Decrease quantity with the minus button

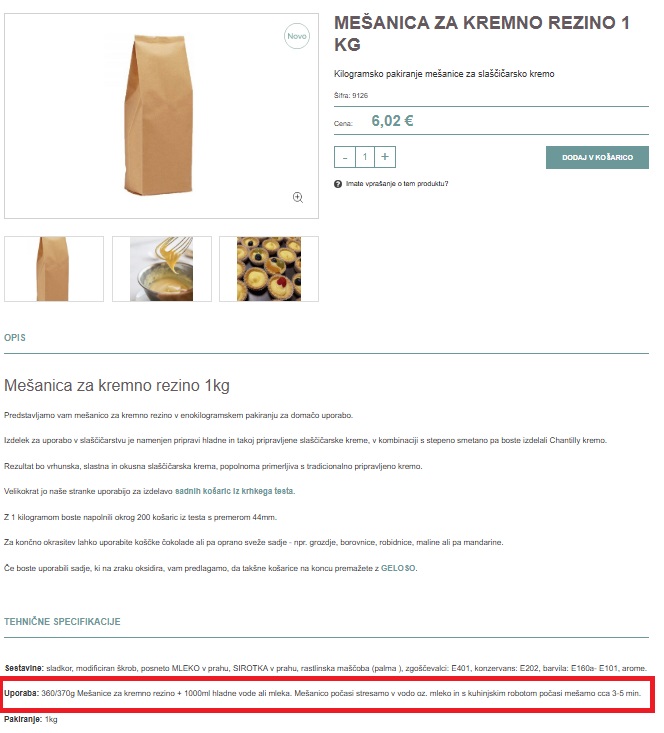pos(345,157)
